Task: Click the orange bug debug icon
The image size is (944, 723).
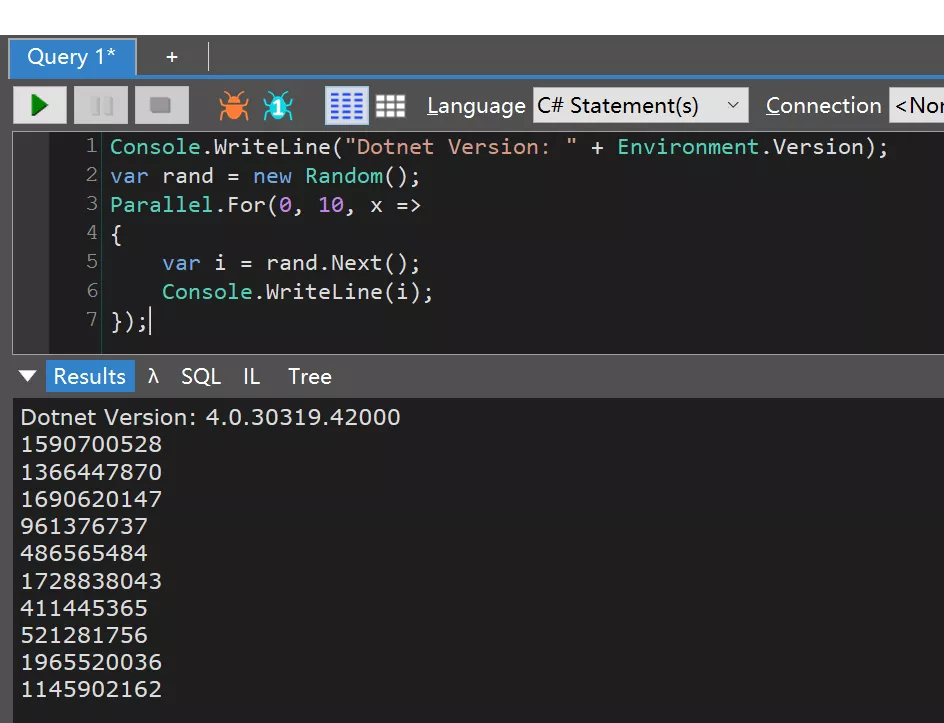Action: (234, 105)
